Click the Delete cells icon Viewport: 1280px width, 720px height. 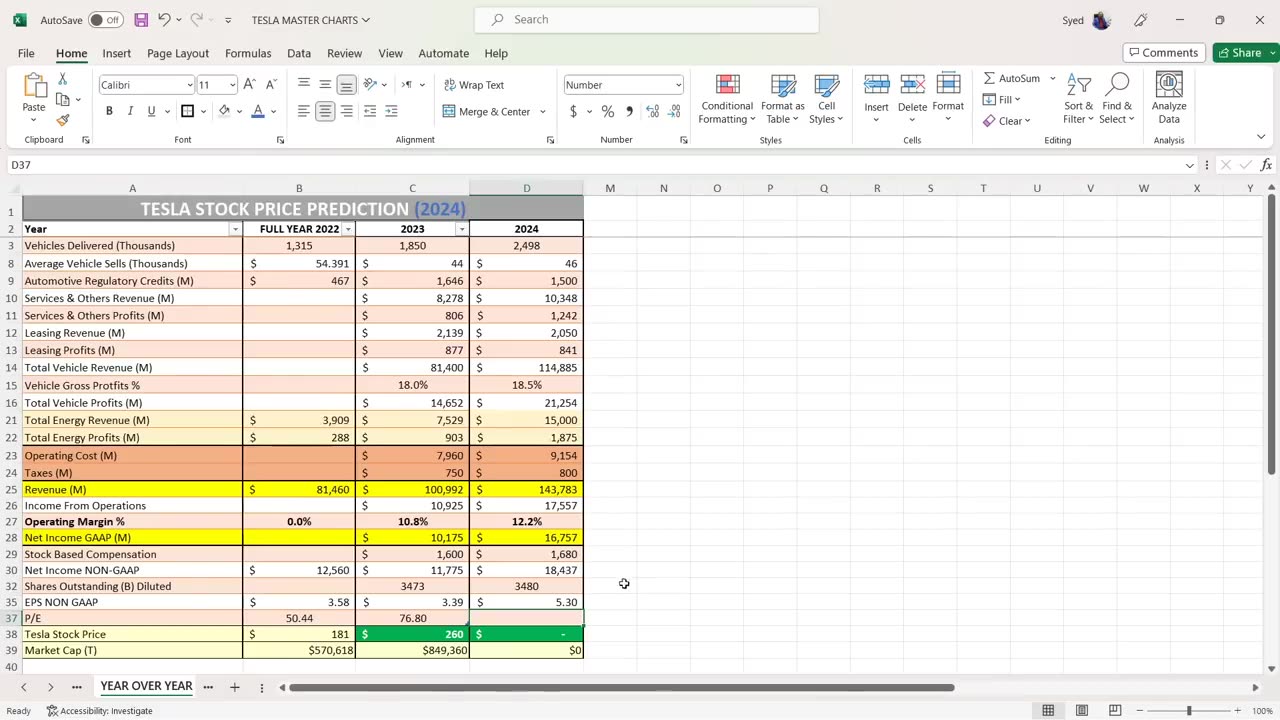click(x=912, y=85)
